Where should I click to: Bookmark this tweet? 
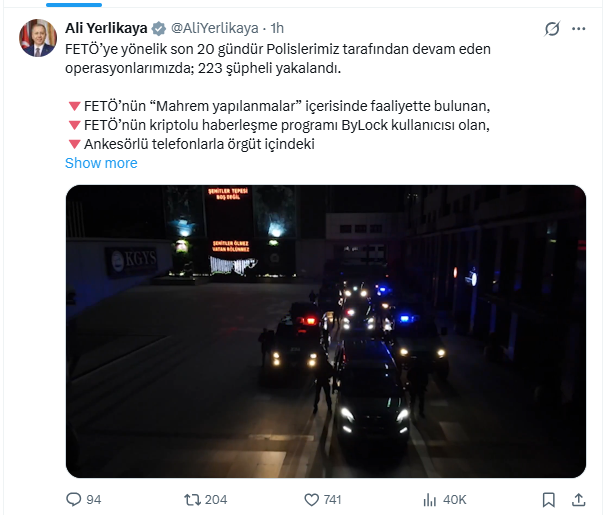(x=549, y=500)
